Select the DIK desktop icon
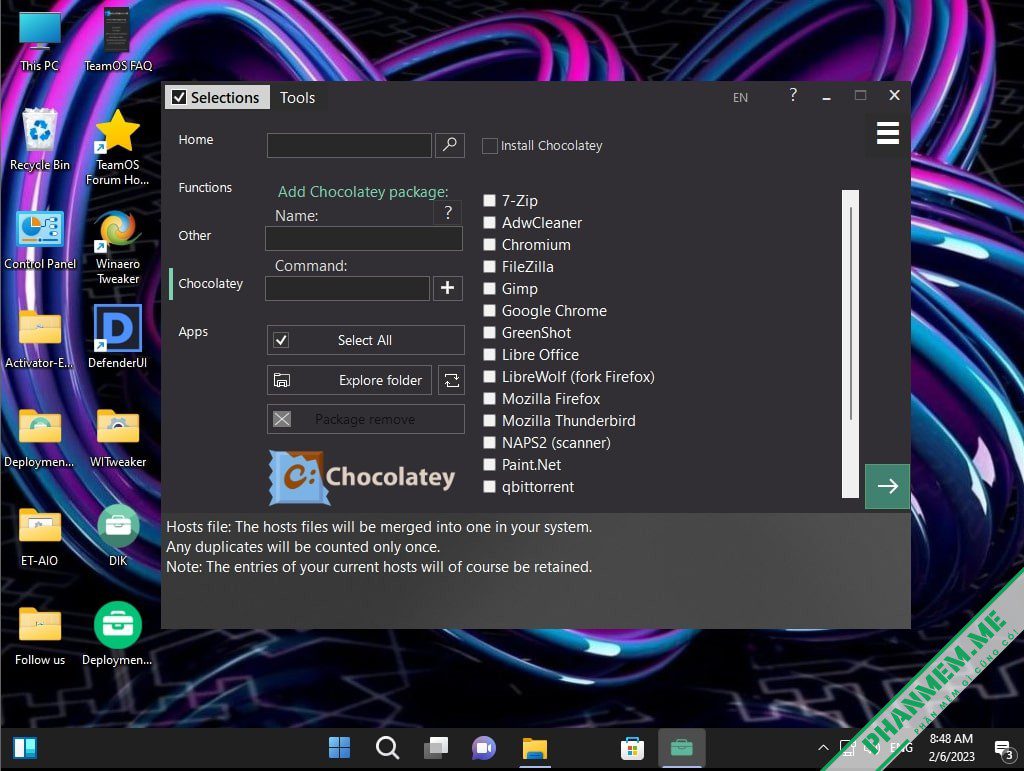 (x=118, y=535)
